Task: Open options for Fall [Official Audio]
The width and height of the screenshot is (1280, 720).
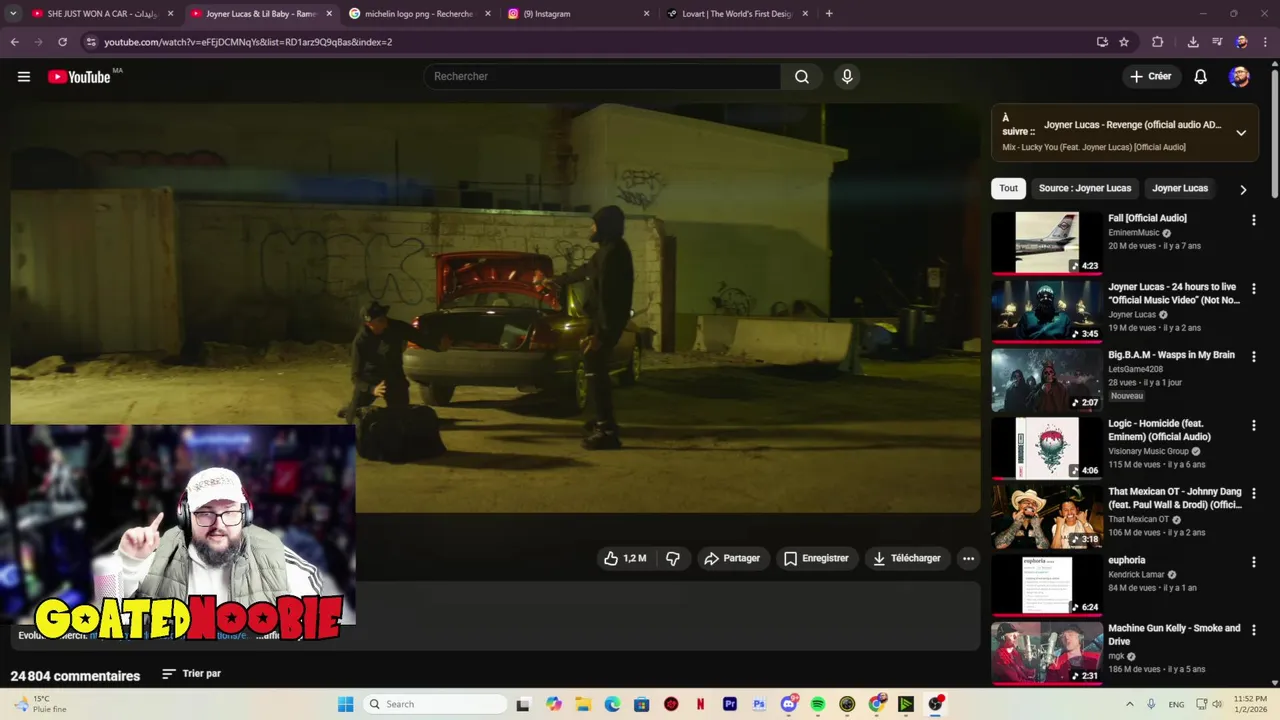Action: tap(1254, 220)
